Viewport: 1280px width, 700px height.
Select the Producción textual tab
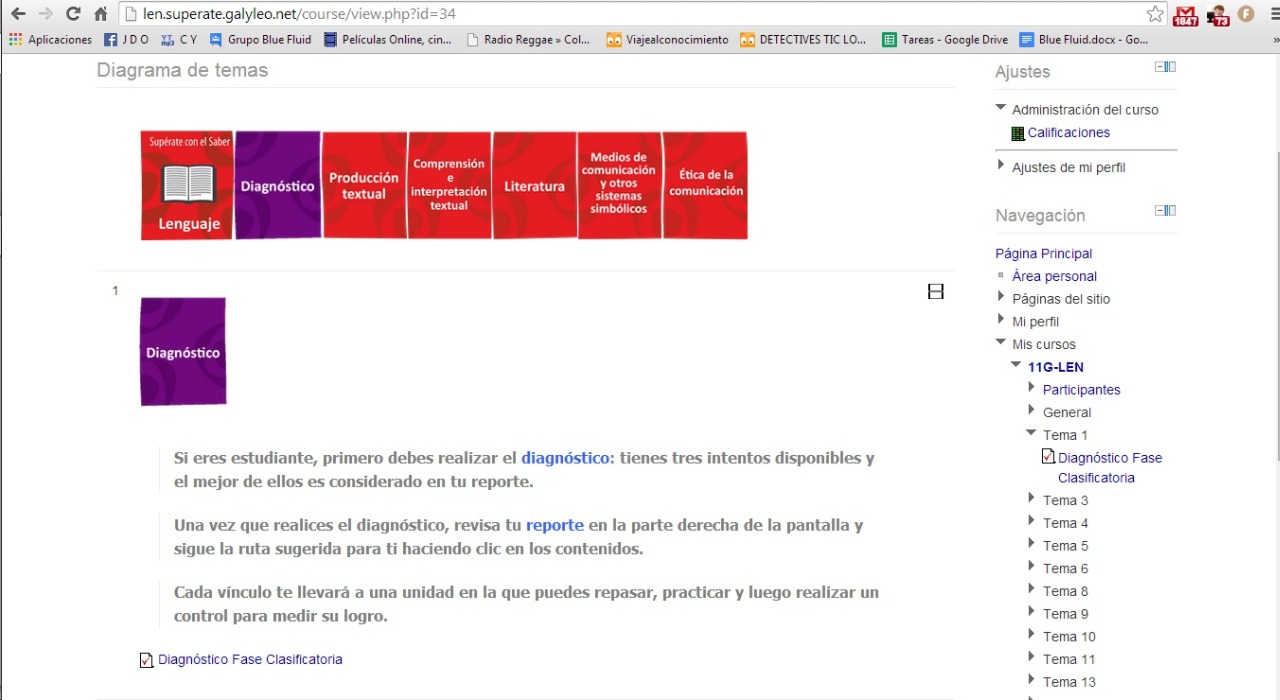[364, 186]
